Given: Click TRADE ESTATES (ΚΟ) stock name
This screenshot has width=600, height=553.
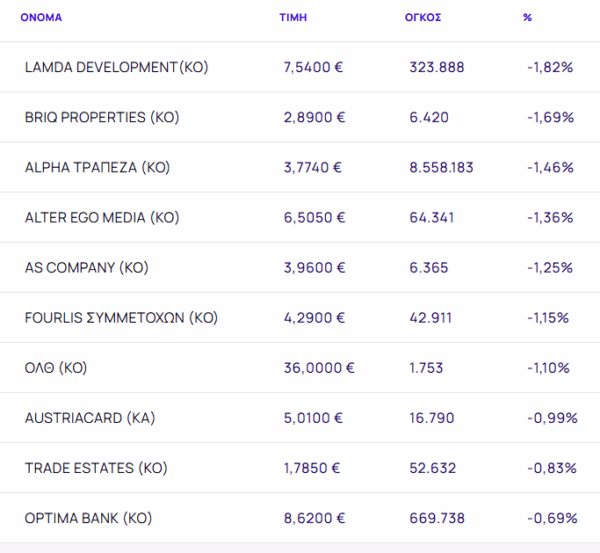Looking at the screenshot, I should [x=96, y=467].
